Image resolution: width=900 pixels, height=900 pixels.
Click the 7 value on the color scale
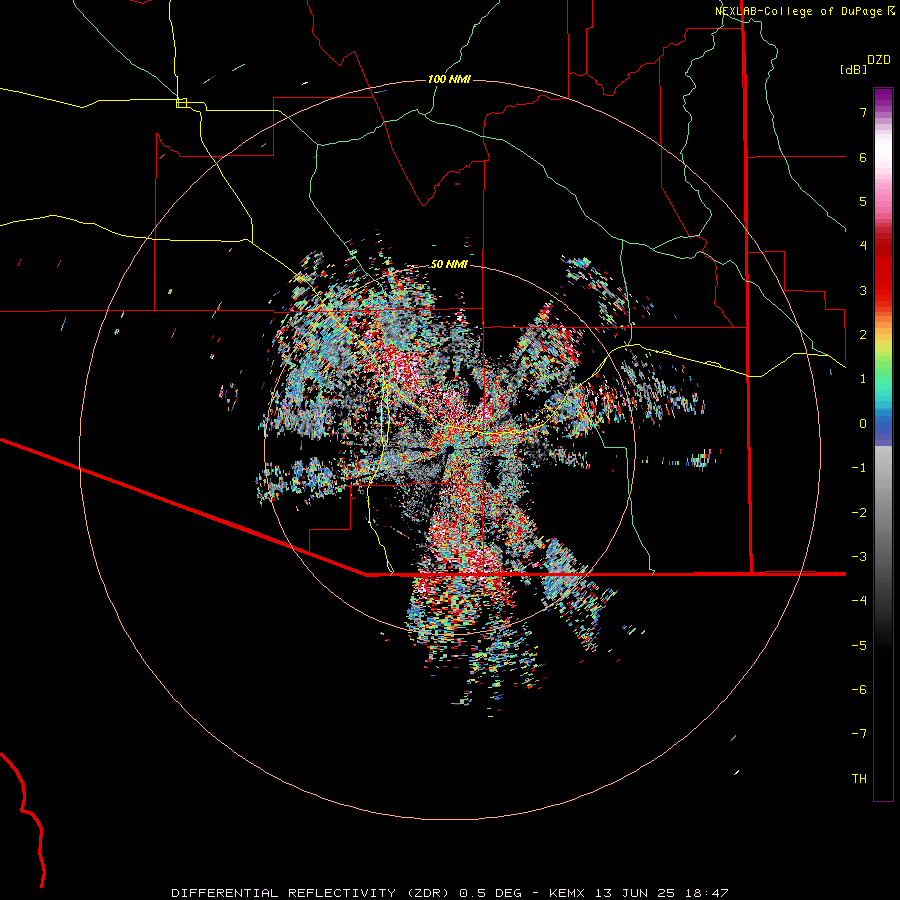coord(863,112)
